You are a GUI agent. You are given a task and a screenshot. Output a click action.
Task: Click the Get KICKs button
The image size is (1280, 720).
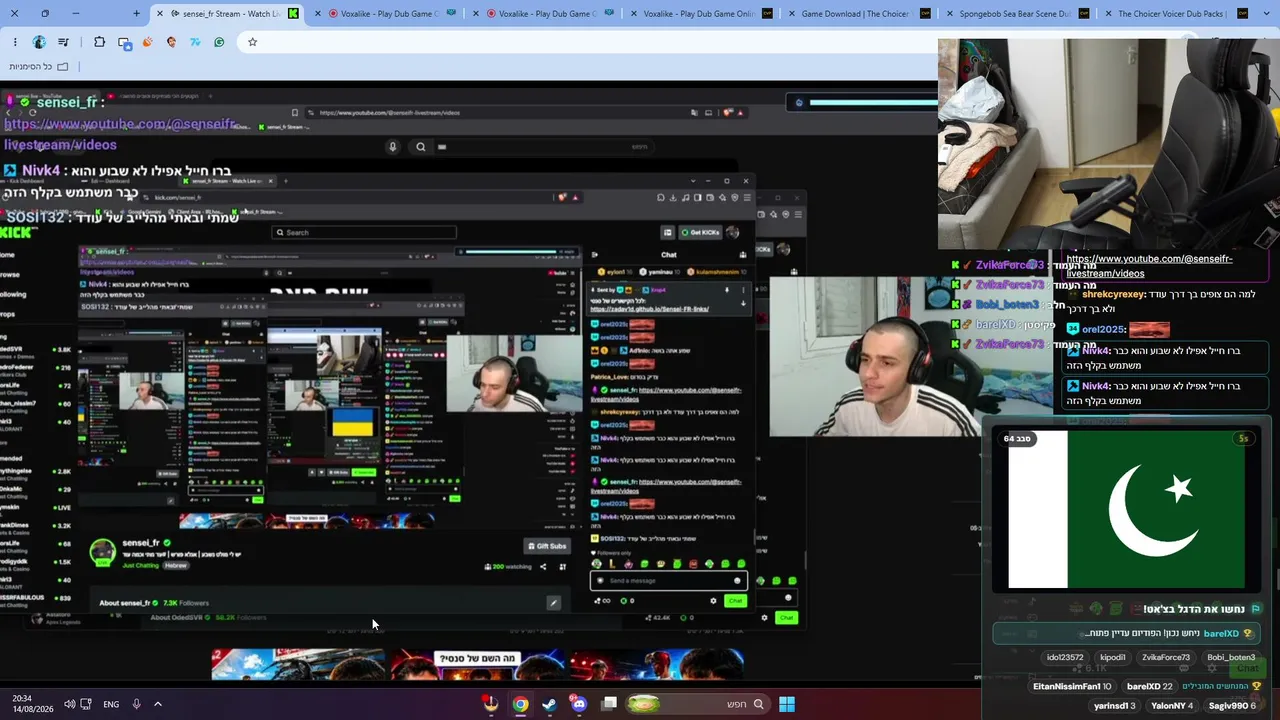click(x=701, y=232)
